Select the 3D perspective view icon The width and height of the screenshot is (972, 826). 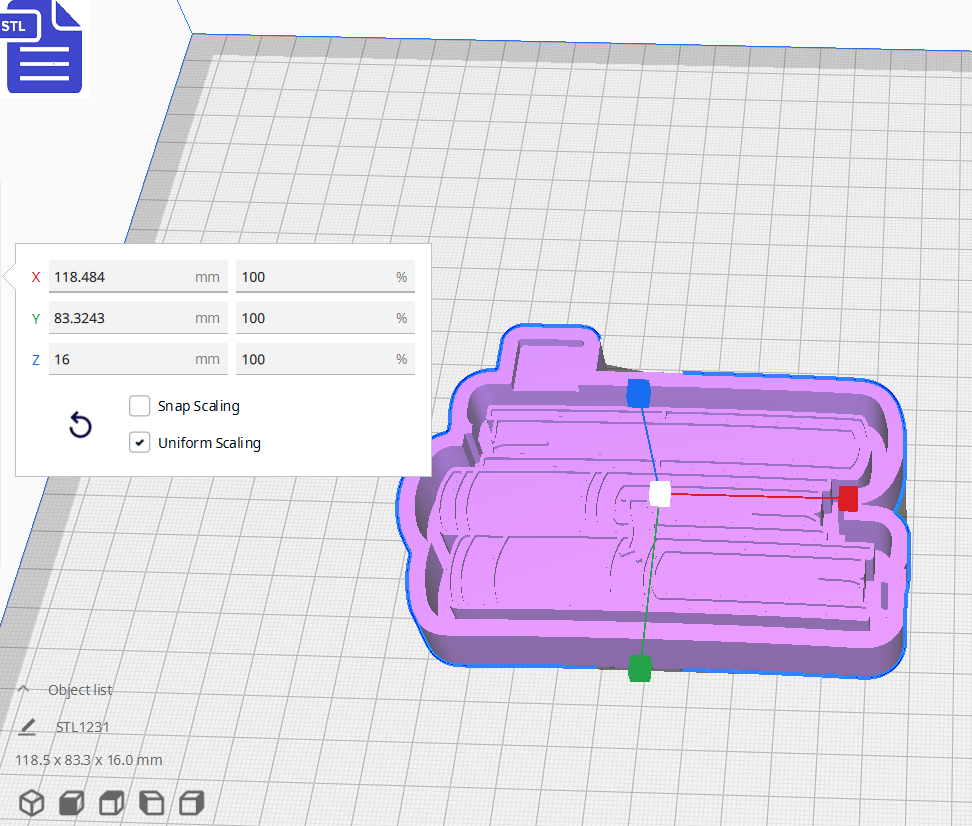click(x=30, y=802)
